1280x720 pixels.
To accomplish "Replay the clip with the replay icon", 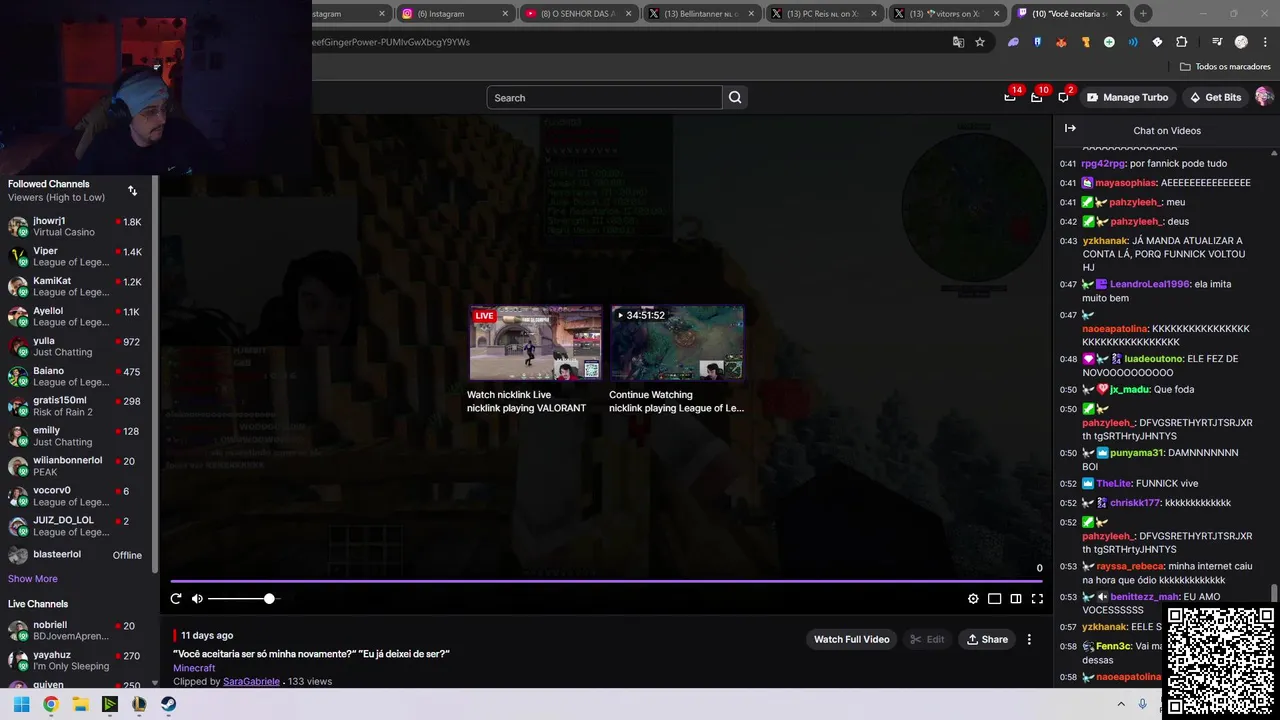I will [x=176, y=598].
